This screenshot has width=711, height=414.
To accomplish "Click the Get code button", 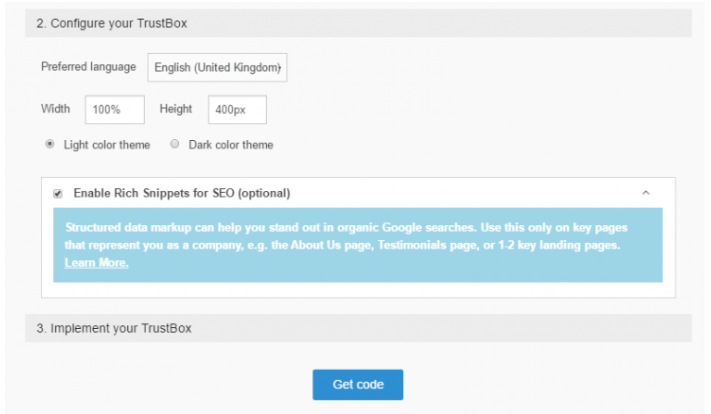I will click(358, 385).
